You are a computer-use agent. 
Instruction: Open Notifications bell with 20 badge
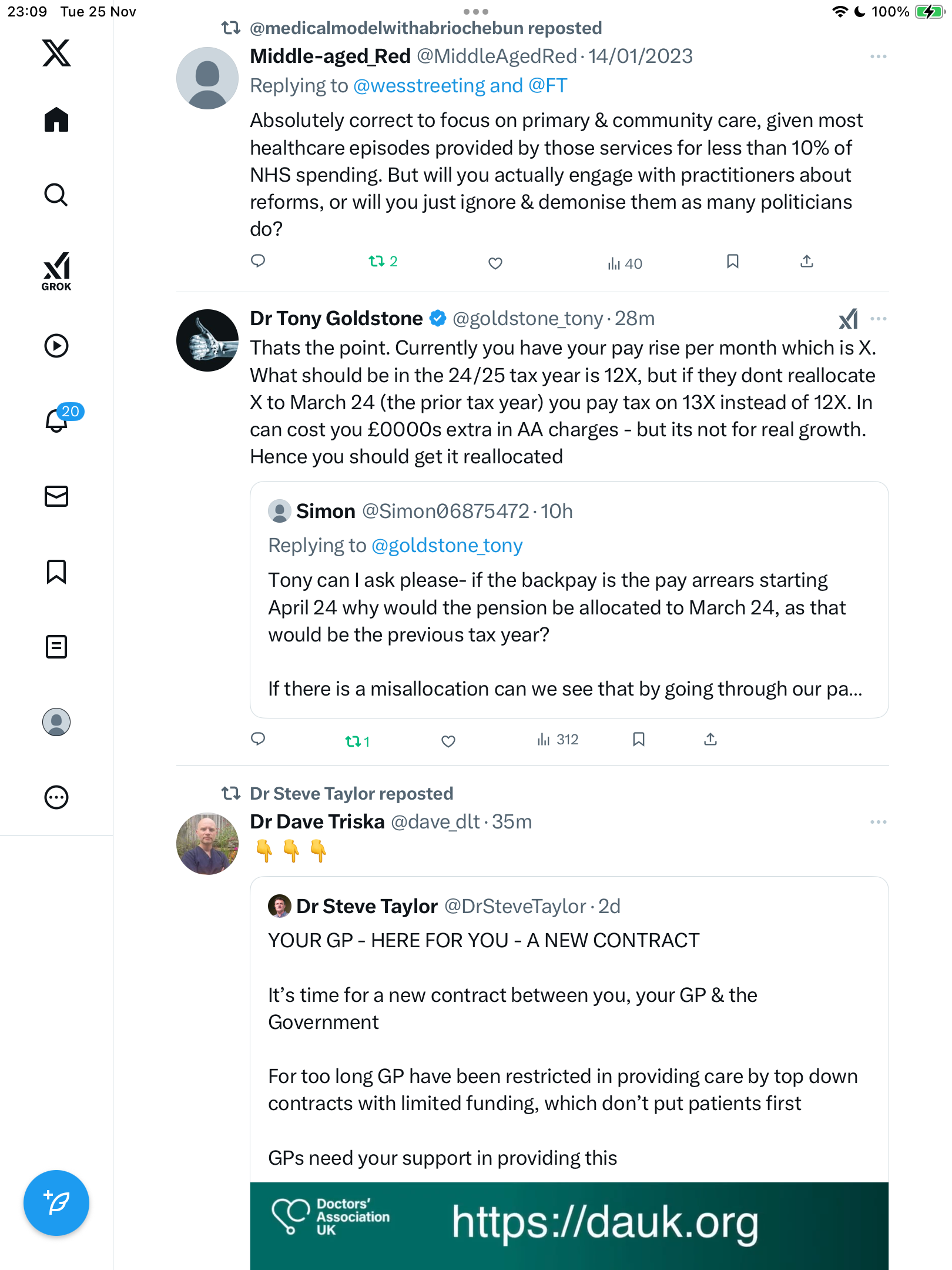(58, 420)
